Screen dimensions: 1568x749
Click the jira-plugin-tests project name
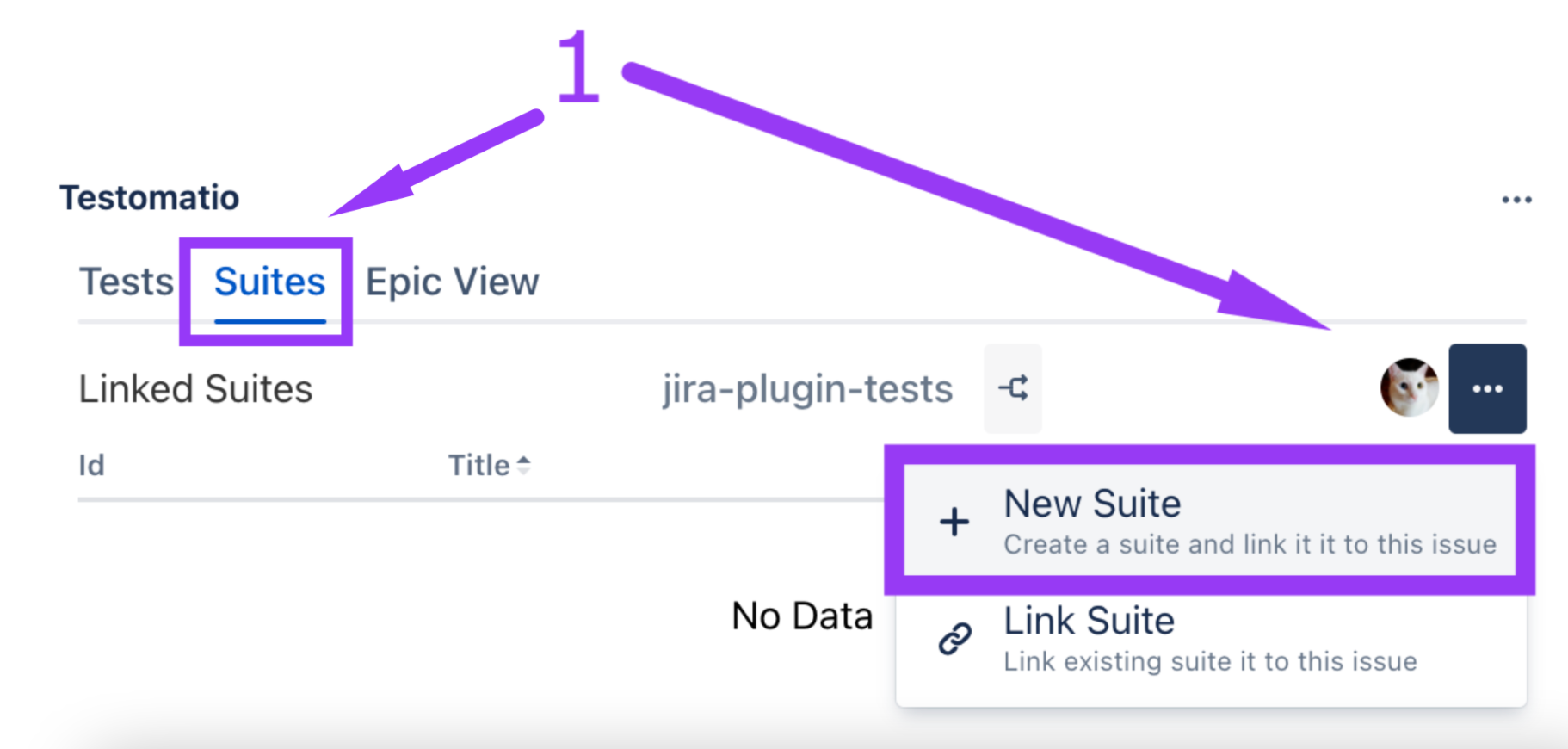coord(806,389)
